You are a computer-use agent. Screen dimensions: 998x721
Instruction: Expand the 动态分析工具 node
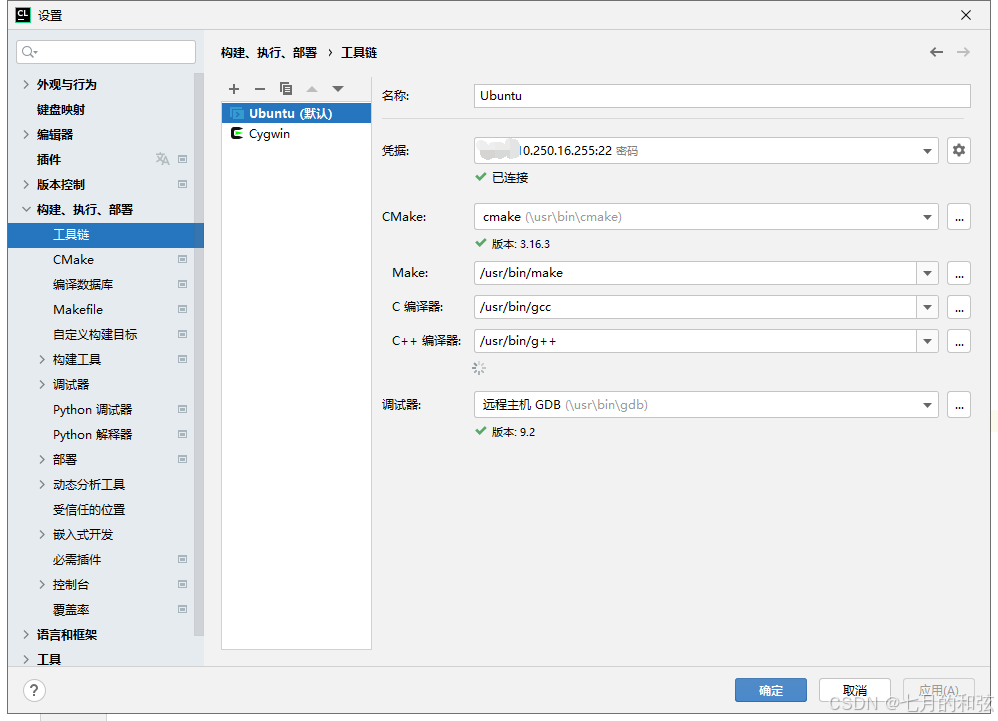click(42, 484)
